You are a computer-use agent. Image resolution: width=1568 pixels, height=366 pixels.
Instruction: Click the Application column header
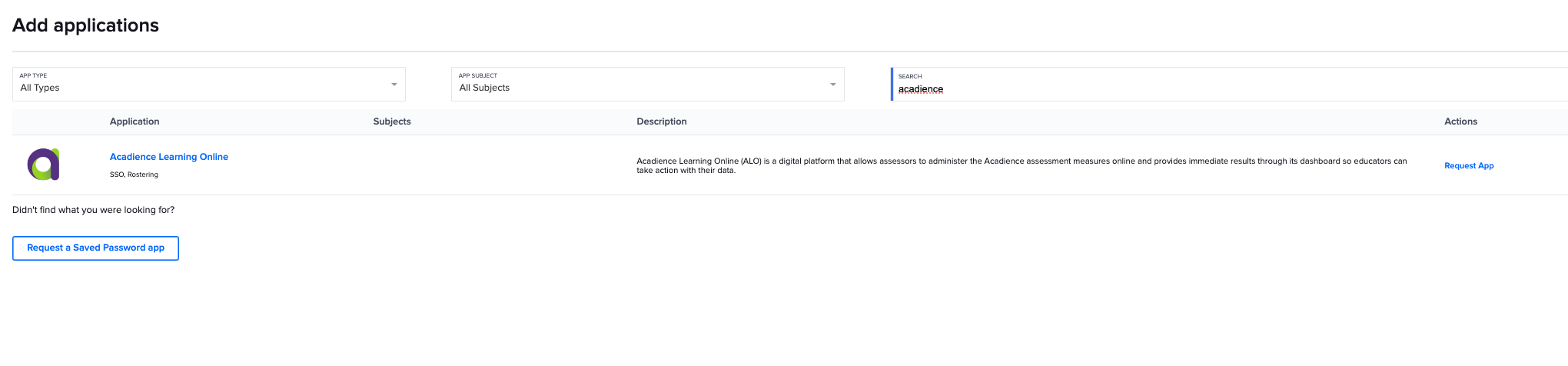135,121
